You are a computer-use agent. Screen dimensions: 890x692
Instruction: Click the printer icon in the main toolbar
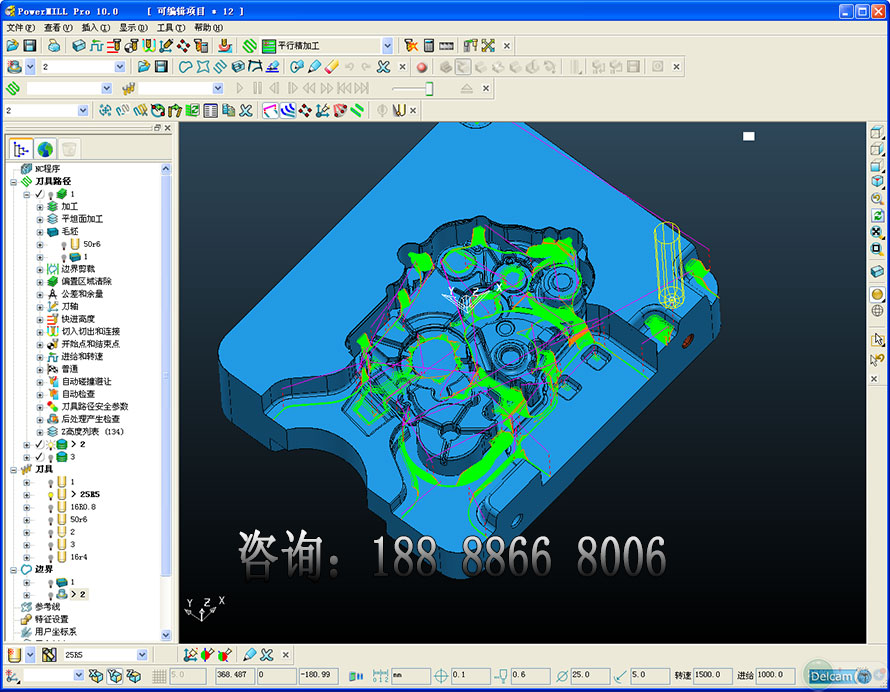[54, 46]
